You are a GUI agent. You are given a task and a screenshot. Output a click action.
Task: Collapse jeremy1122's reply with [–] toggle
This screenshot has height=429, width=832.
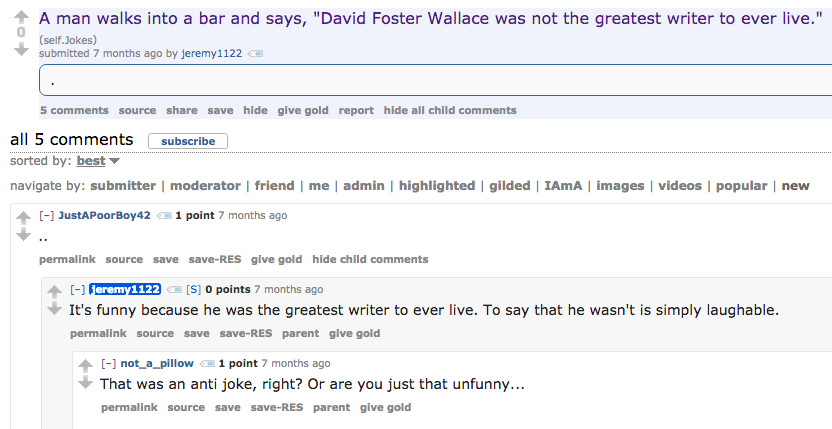coord(77,289)
